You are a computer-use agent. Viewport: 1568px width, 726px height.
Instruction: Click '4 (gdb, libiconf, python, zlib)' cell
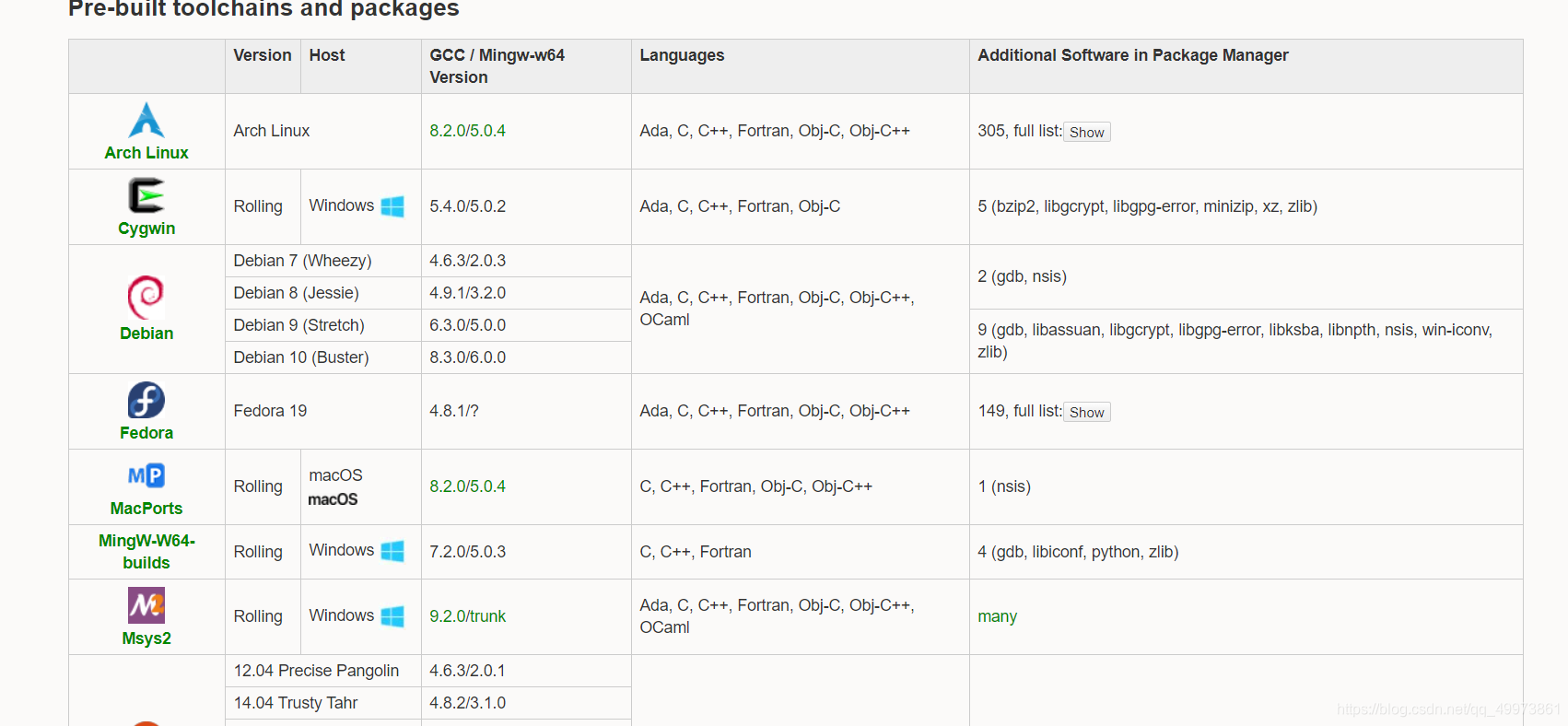pos(1246,552)
